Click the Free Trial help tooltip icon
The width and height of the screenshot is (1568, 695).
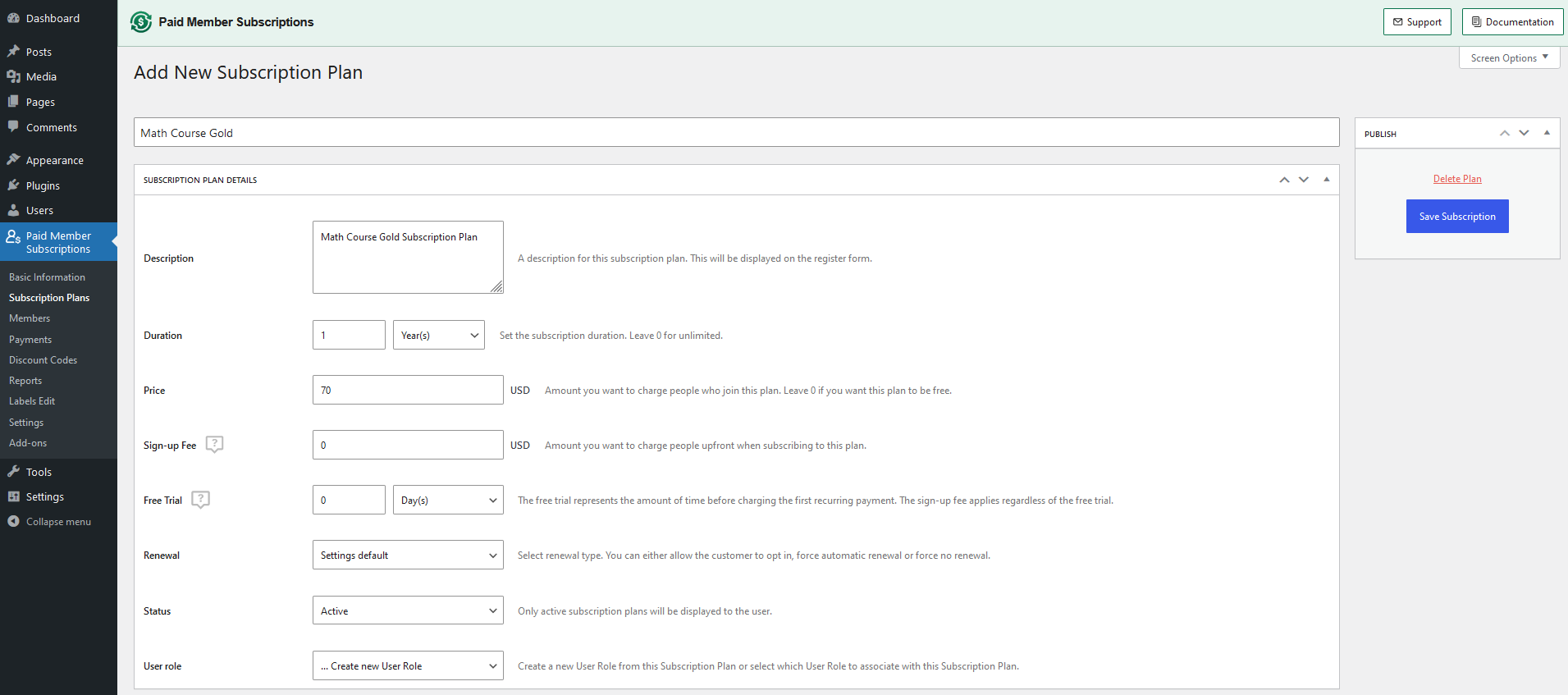[x=200, y=499]
